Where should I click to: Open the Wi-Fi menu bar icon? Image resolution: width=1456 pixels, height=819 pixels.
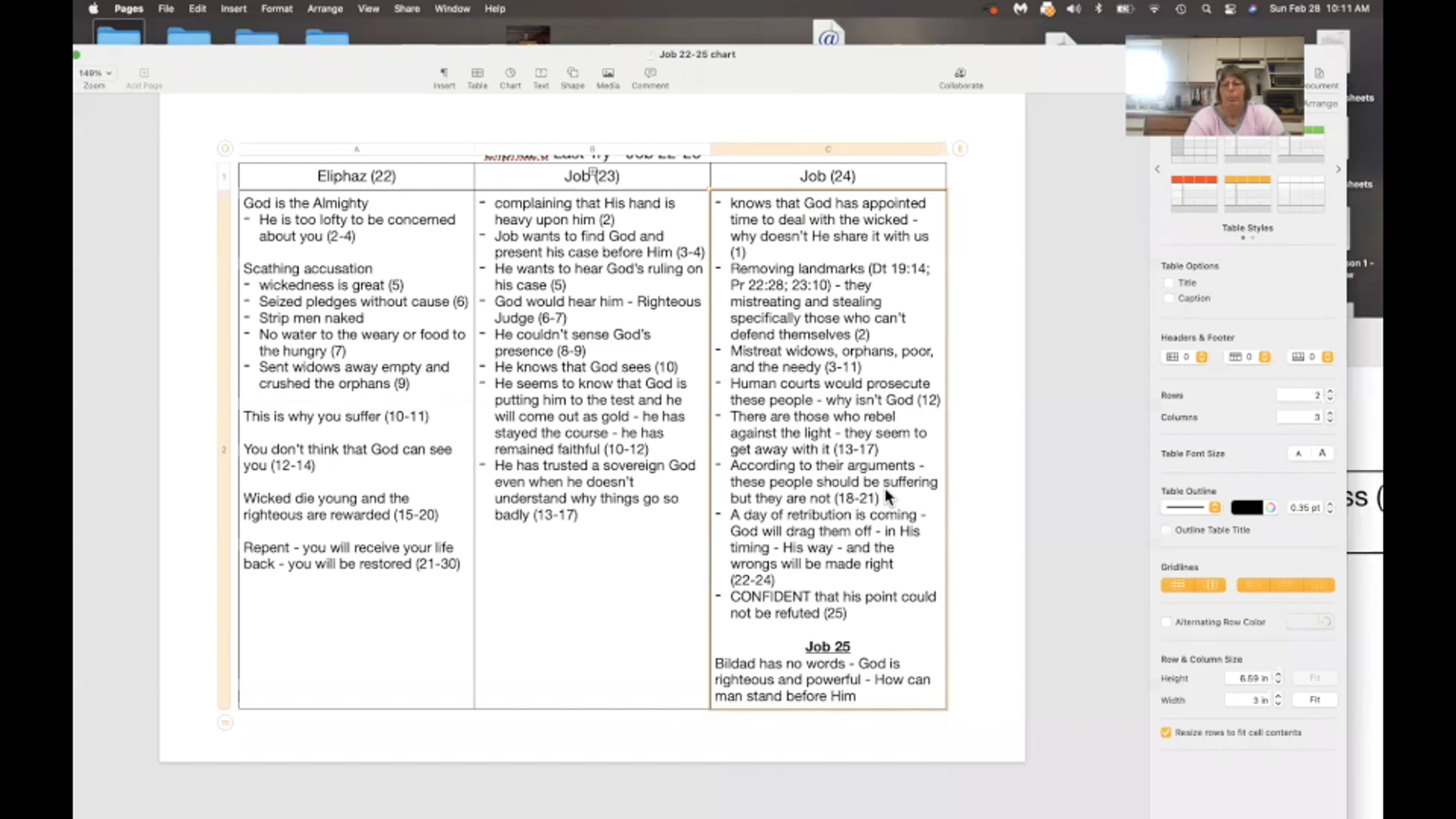coord(1154,8)
